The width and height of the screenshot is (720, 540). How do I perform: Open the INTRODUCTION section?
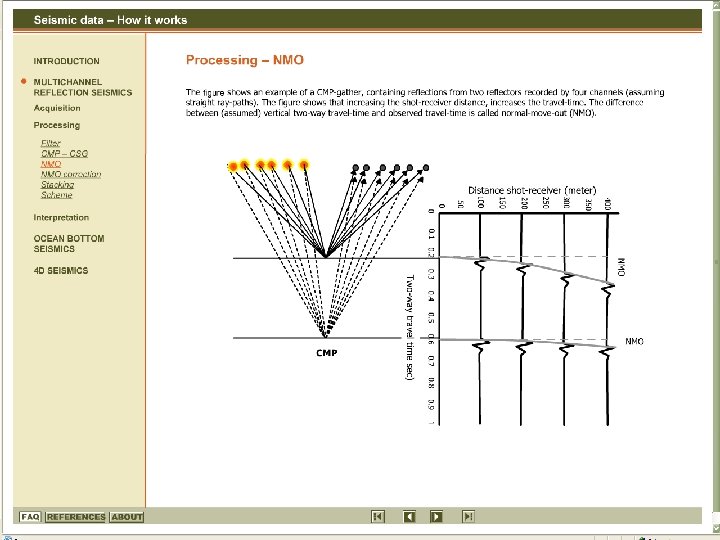tap(66, 61)
